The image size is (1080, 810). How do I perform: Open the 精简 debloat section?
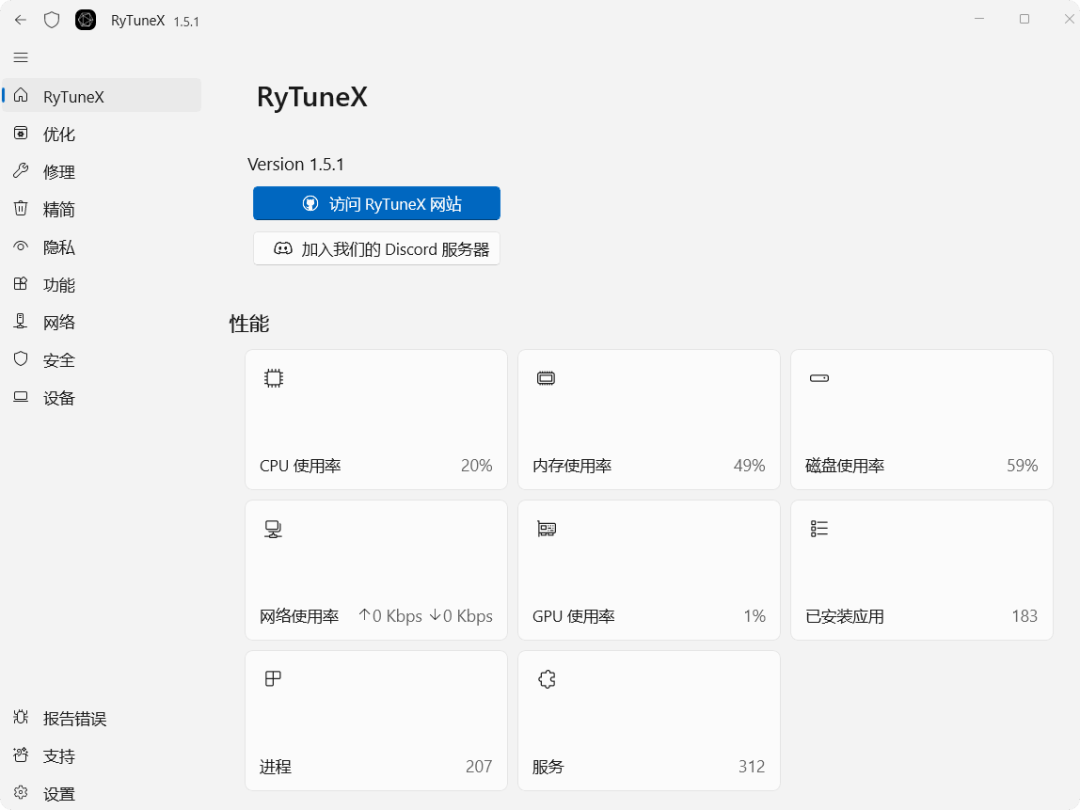tap(58, 209)
